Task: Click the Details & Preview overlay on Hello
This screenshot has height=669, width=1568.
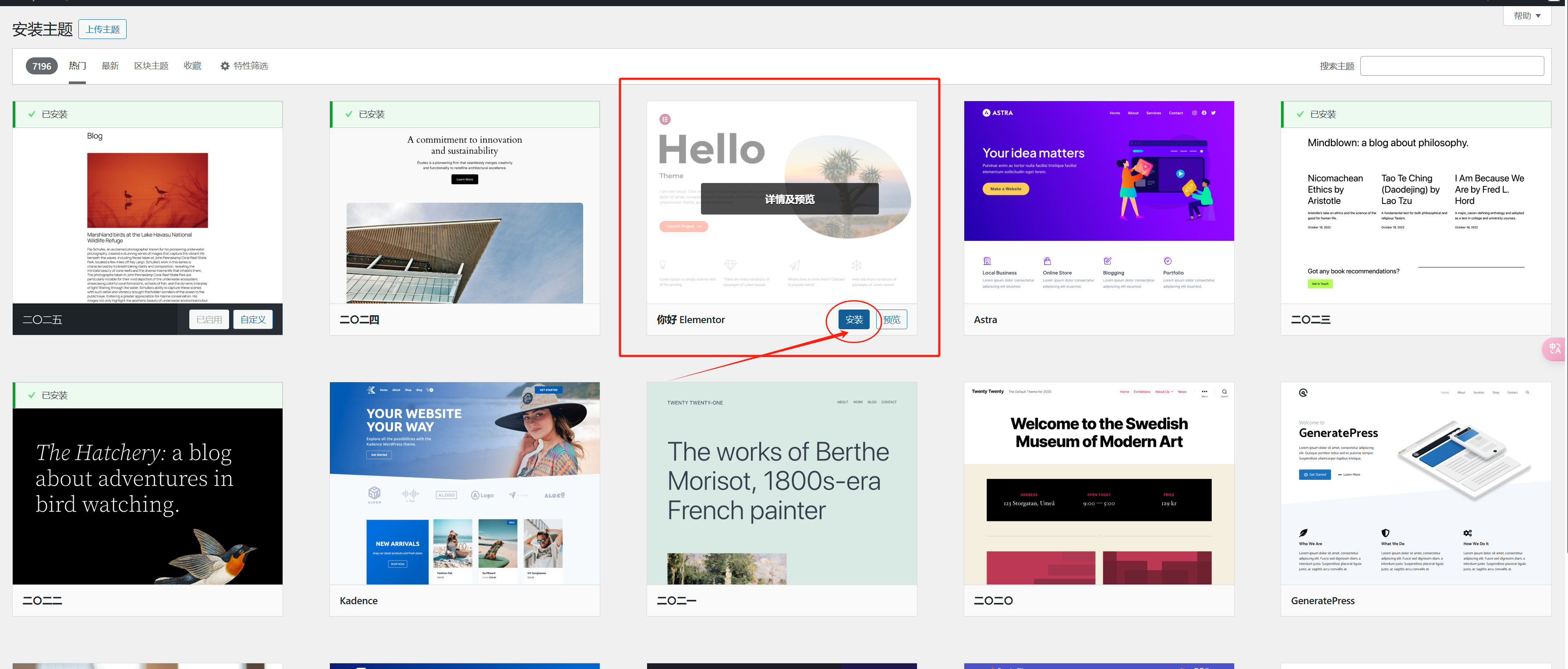Action: tap(789, 199)
